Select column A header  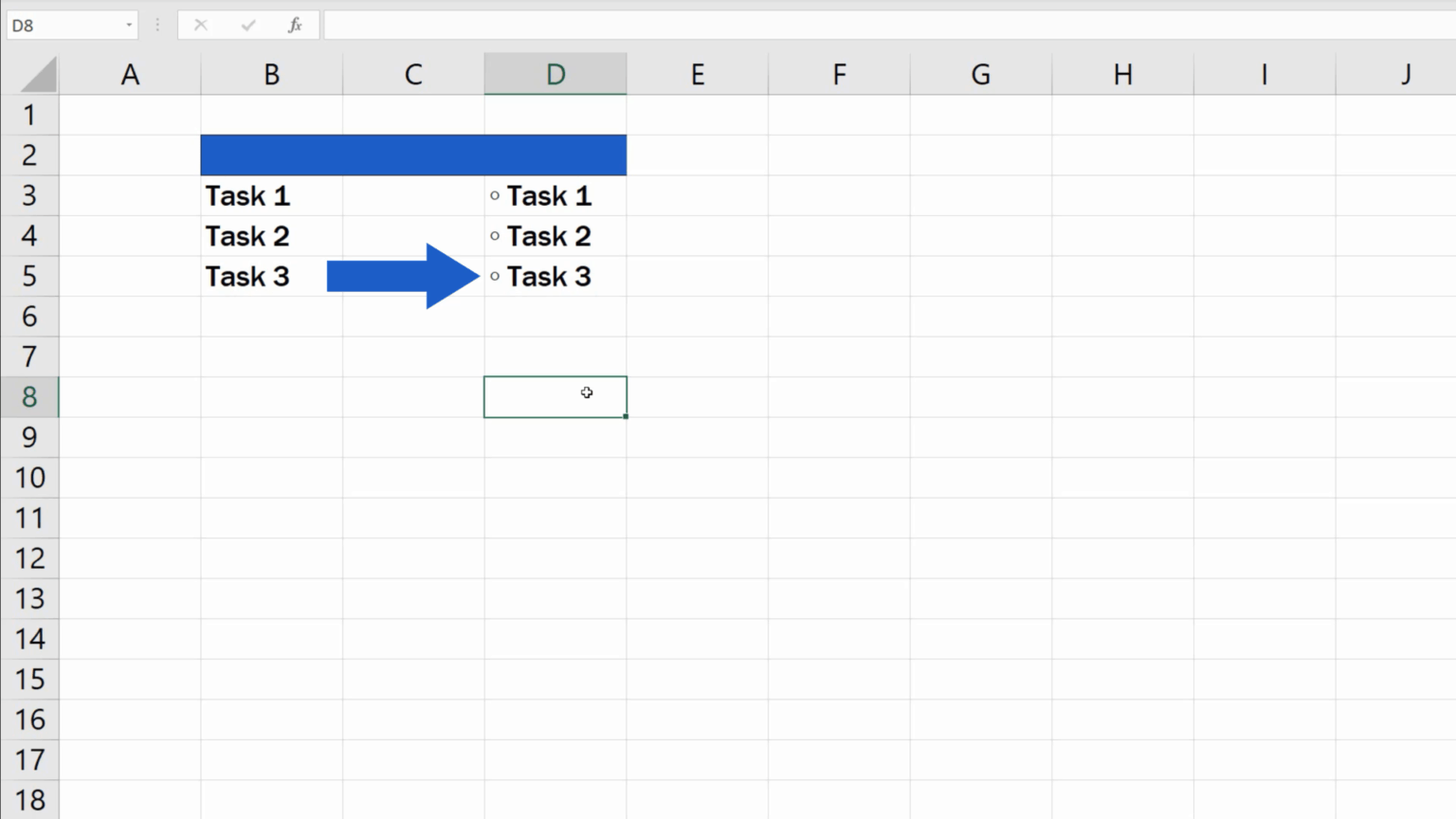(x=130, y=74)
